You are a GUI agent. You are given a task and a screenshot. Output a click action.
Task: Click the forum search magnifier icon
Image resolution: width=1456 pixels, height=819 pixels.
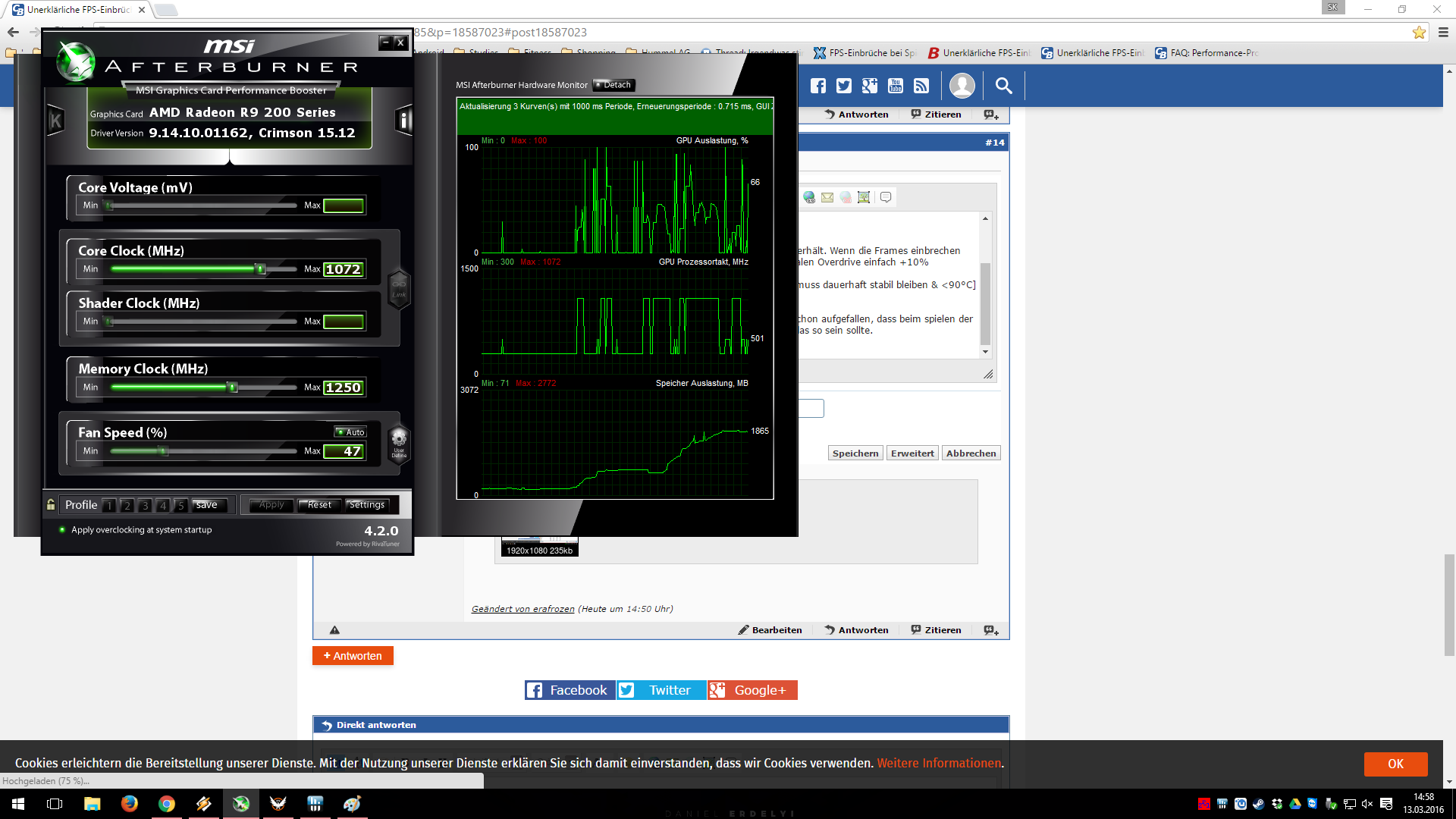(x=1003, y=86)
